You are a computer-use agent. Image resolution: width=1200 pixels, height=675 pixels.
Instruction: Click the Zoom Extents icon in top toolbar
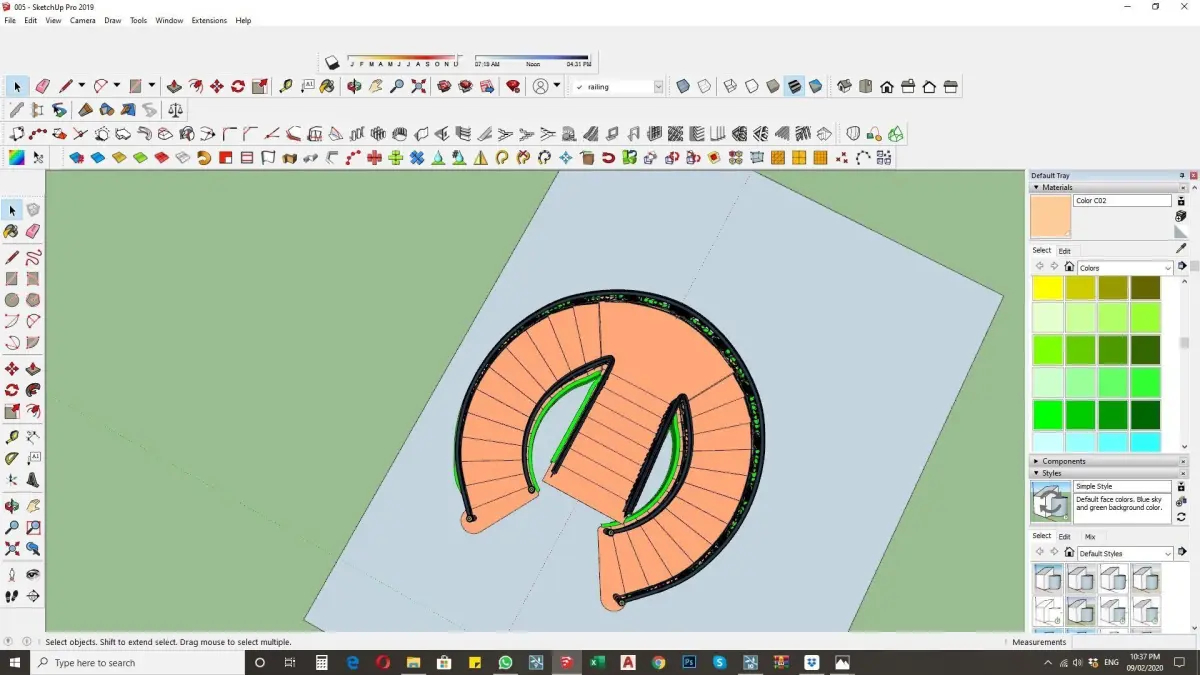(418, 87)
